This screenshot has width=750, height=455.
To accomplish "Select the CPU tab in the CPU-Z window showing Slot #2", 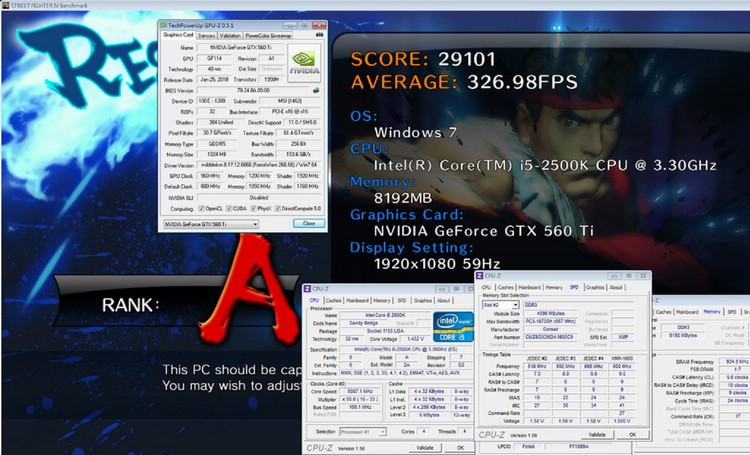I will [486, 288].
